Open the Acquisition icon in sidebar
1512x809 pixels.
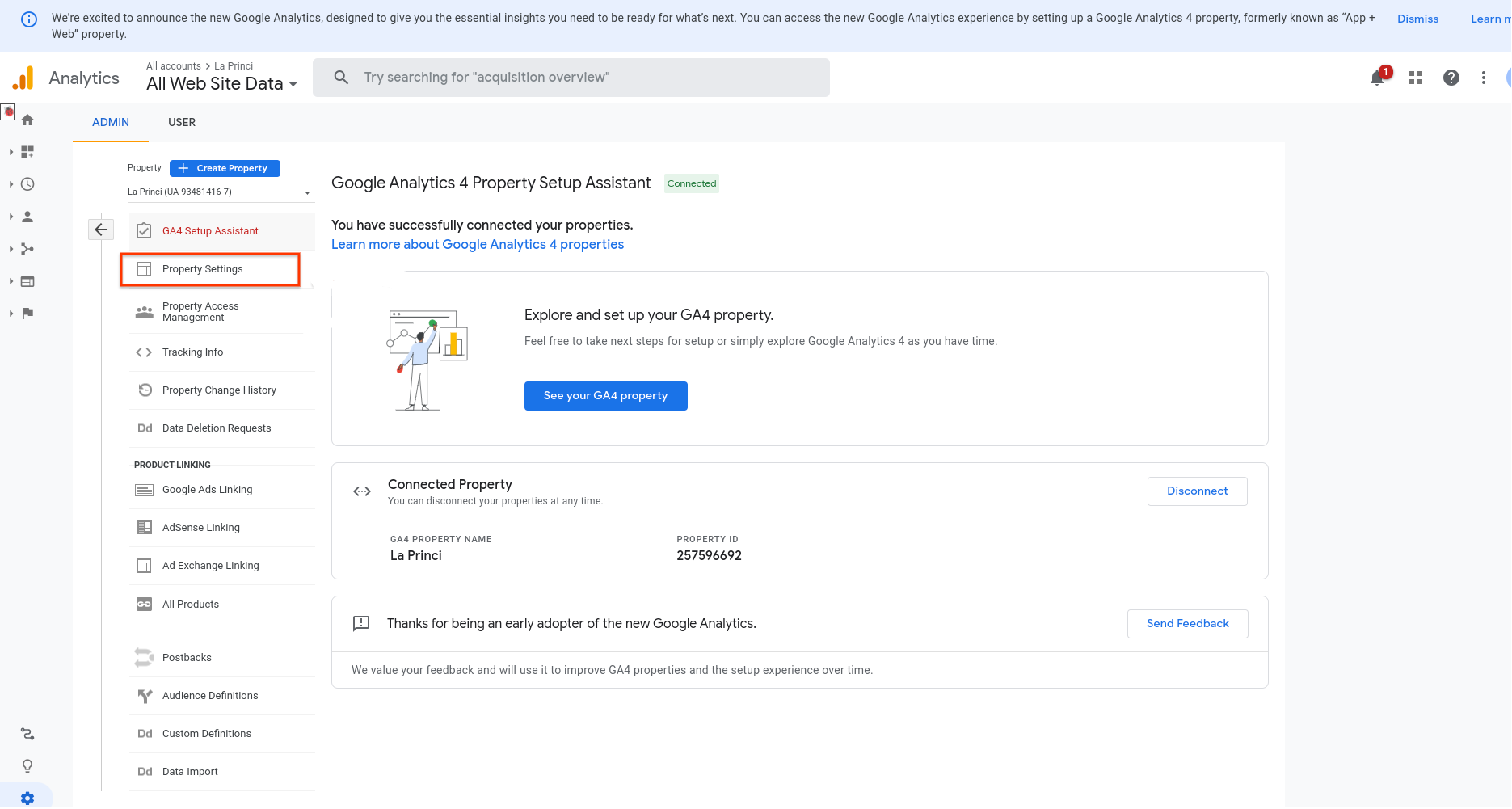tap(27, 249)
